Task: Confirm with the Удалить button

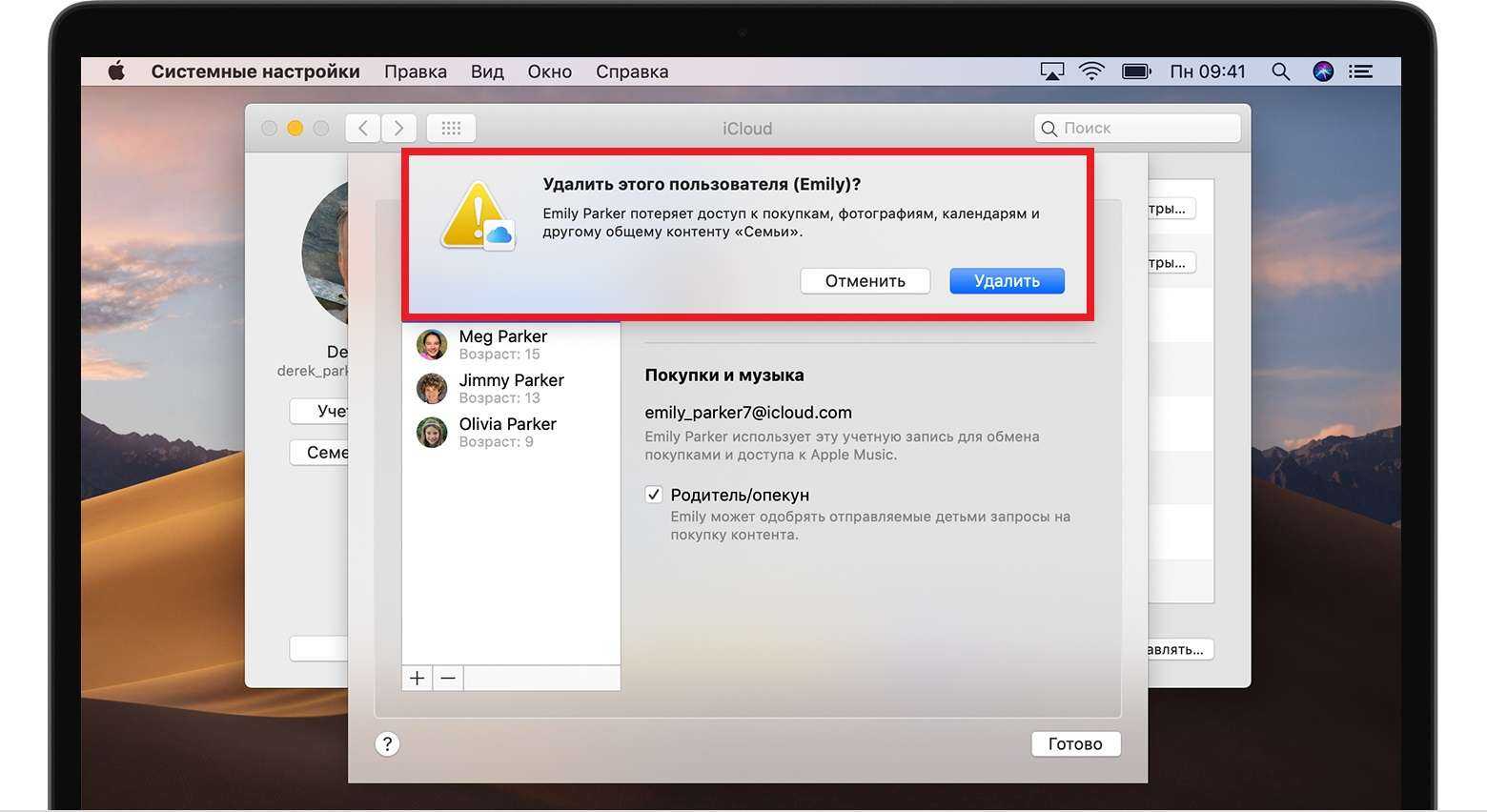Action: coord(1007,281)
